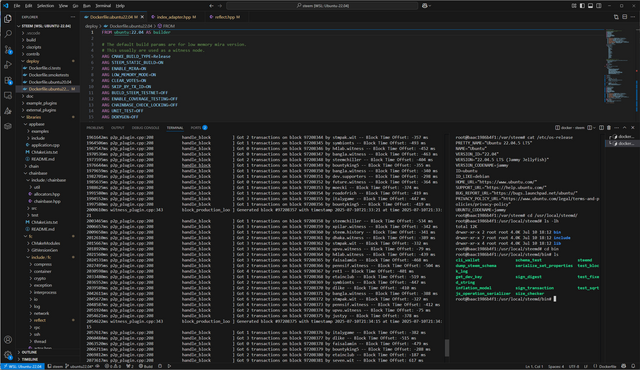This screenshot has width=640, height=370.
Task: Open the Debug Console panel tab
Action: tap(145, 128)
